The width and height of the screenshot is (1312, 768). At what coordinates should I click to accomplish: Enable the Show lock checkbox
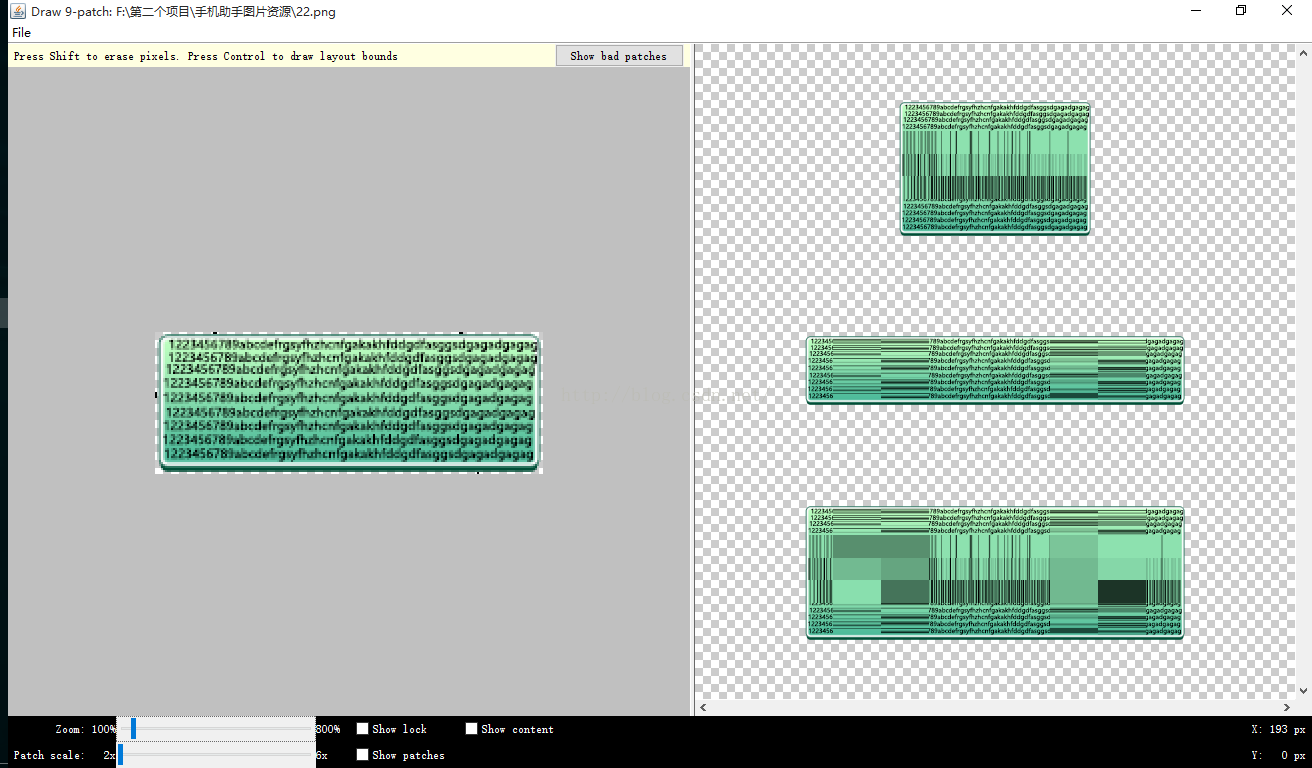363,729
